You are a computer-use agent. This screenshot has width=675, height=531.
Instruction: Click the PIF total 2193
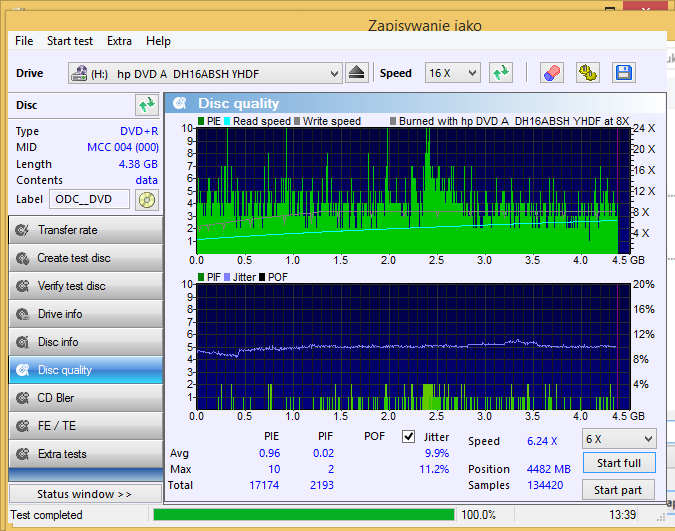[x=322, y=485]
